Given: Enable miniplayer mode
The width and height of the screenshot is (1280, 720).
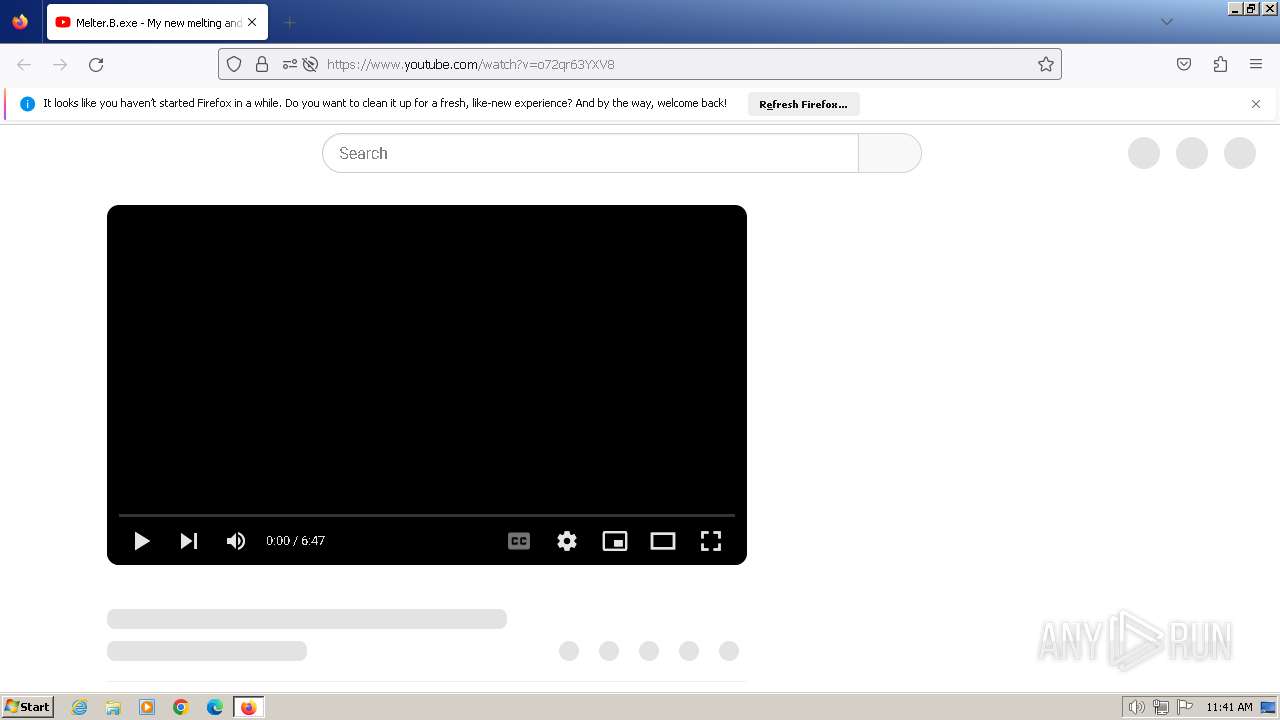Looking at the screenshot, I should point(615,541).
